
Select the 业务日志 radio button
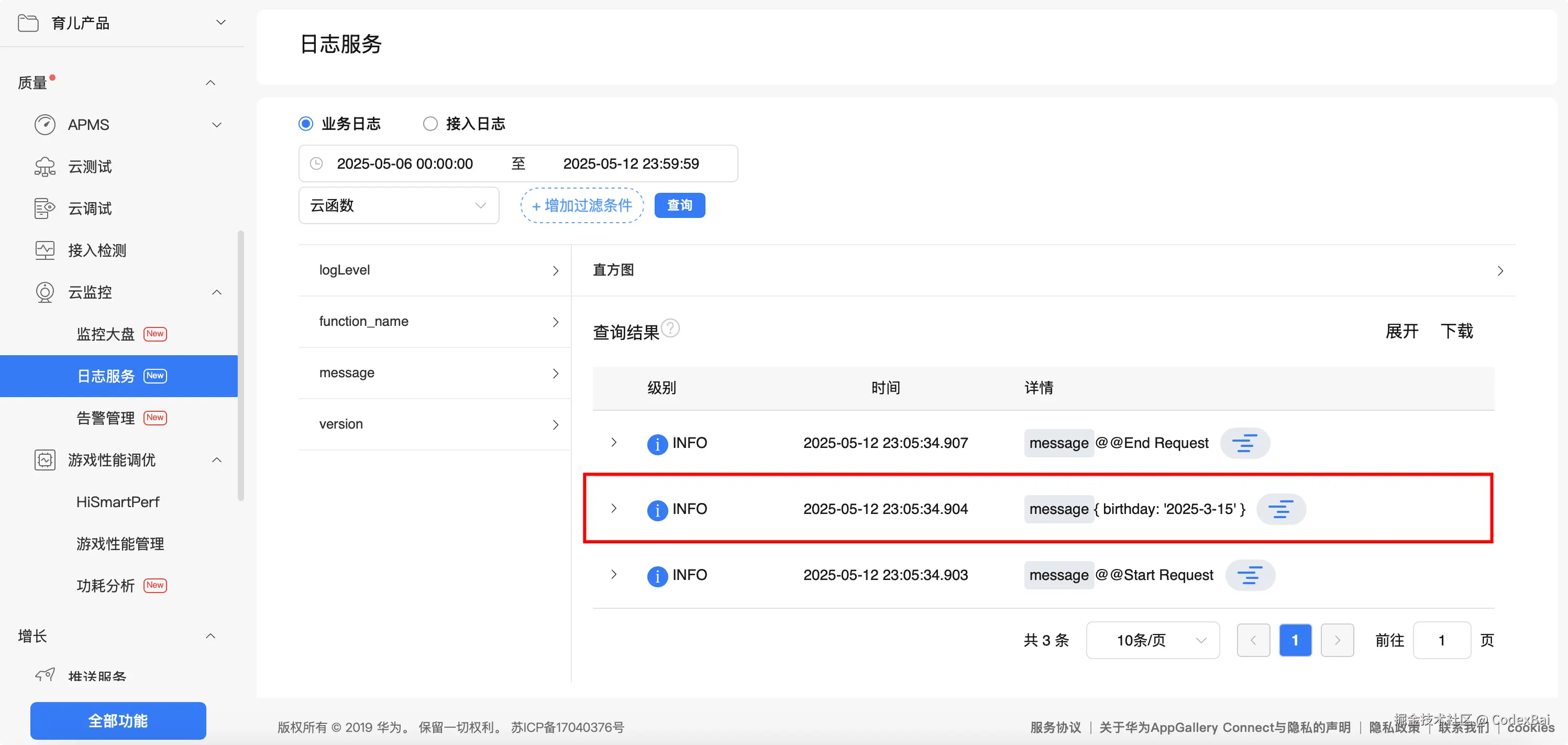click(306, 124)
